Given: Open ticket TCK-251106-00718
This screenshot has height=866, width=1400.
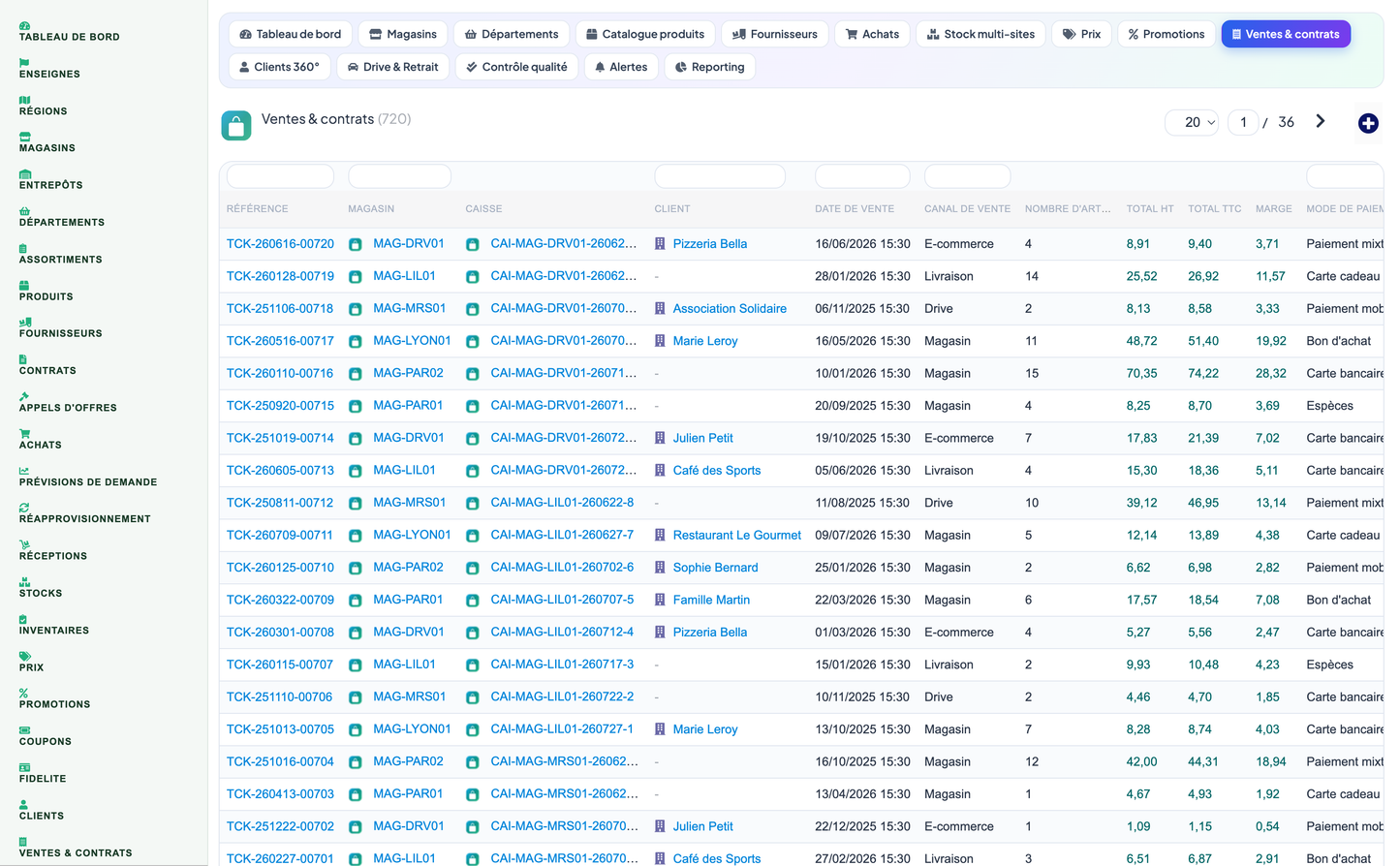Looking at the screenshot, I should pyautogui.click(x=280, y=309).
